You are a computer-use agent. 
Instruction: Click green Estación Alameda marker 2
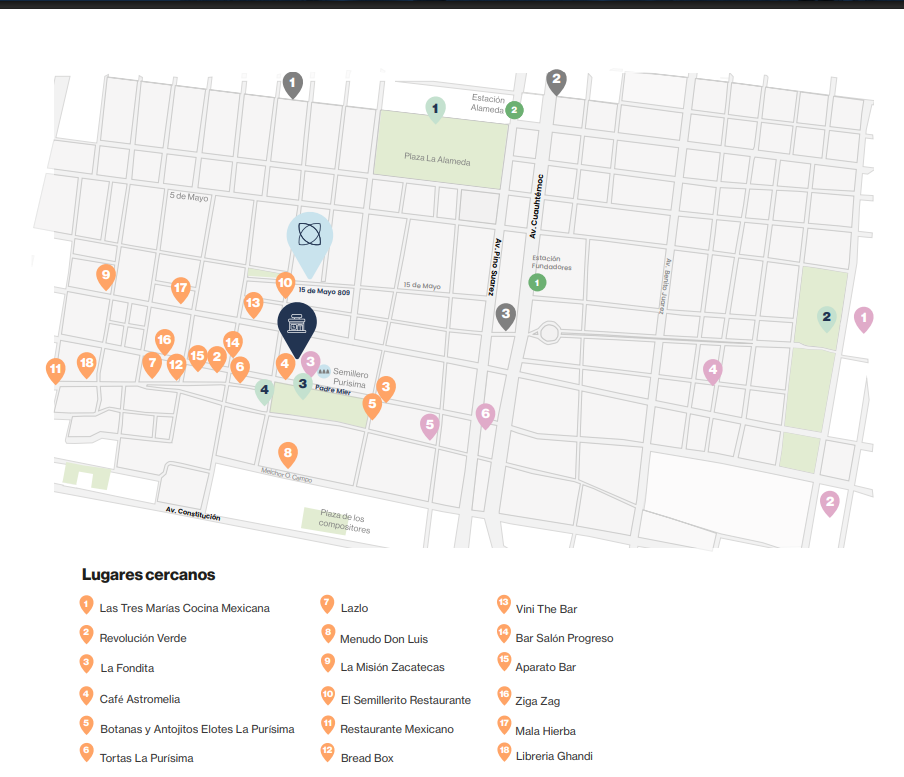514,110
